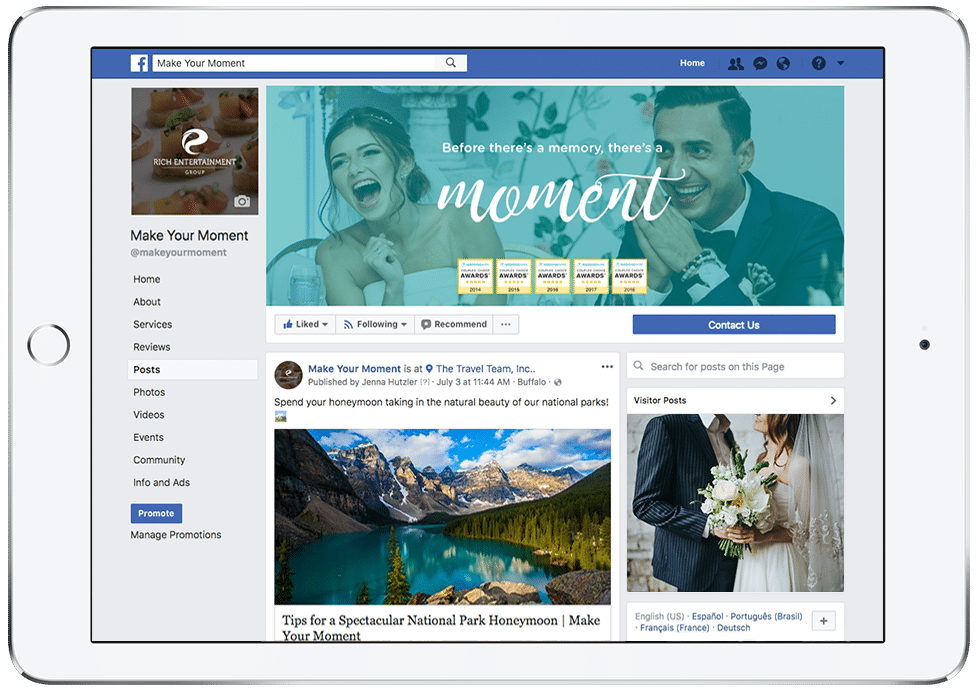Expand Visitor Posts chevron arrow
Image resolution: width=977 pixels, height=692 pixels.
pyautogui.click(x=833, y=401)
